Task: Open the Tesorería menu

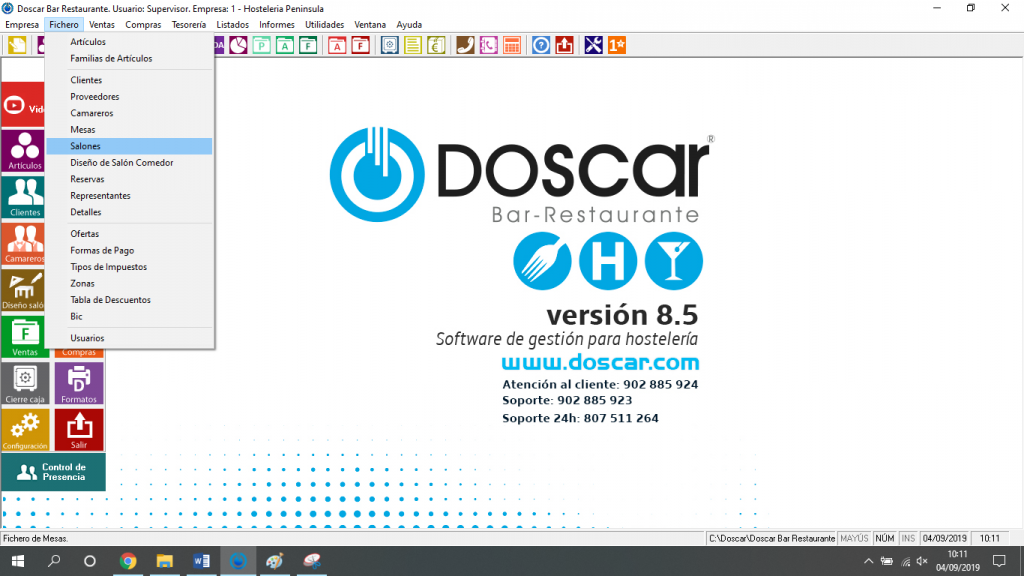Action: click(189, 24)
